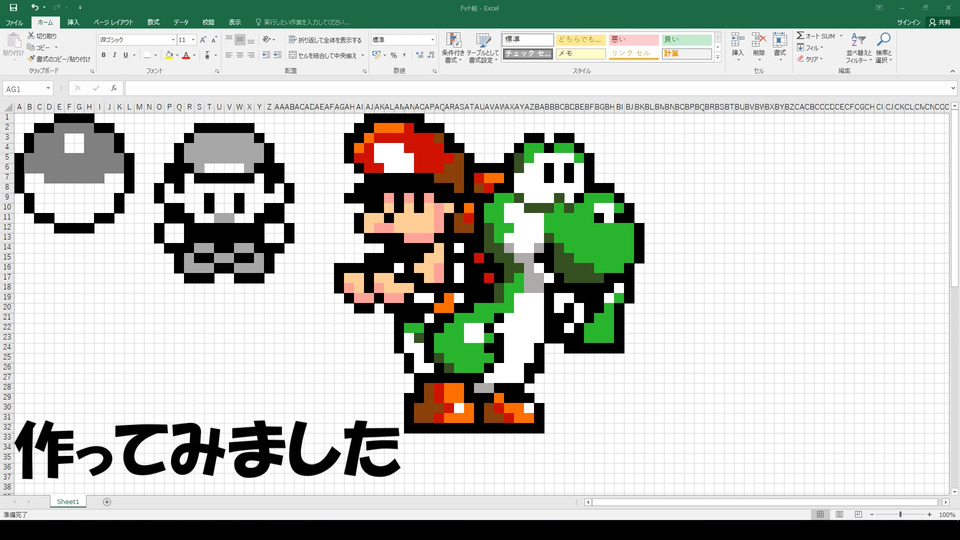Add a new sheet with the plus button
960x540 pixels.
(x=107, y=501)
